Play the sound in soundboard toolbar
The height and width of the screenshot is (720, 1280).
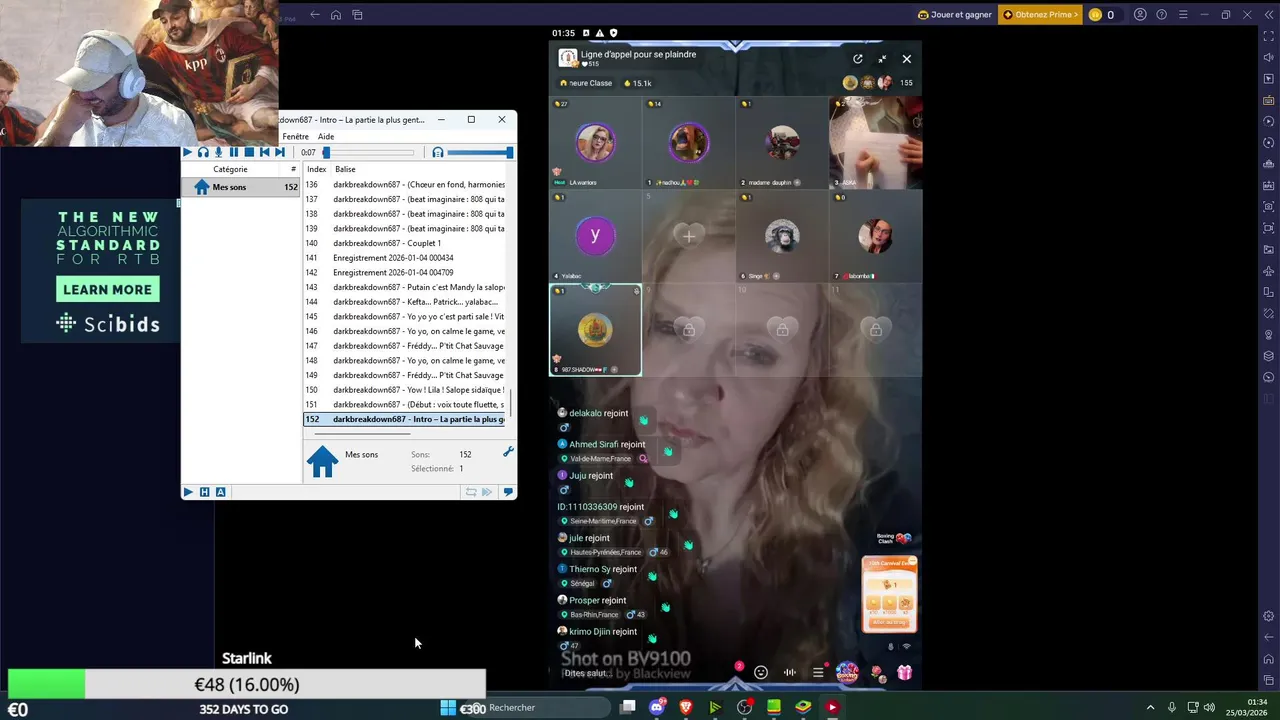(x=187, y=152)
